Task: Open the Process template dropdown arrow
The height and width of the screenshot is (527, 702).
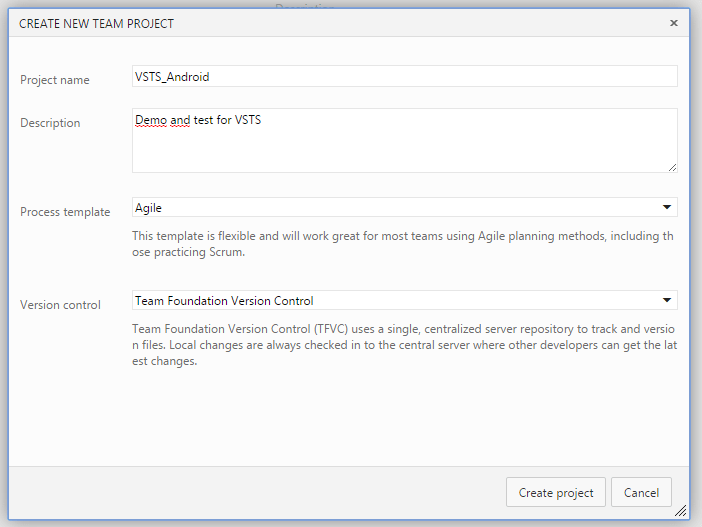Action: [x=667, y=207]
